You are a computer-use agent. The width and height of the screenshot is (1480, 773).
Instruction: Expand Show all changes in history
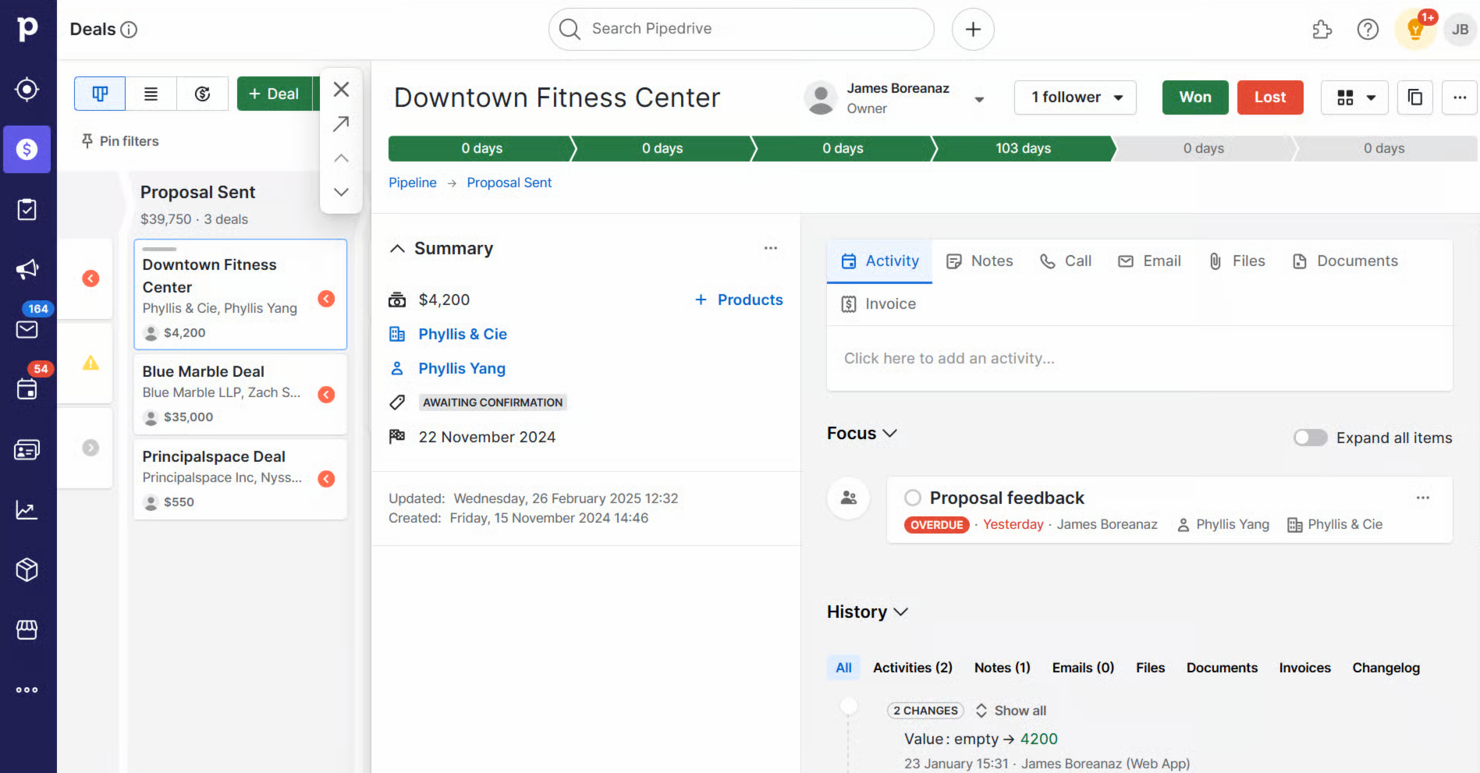1010,711
